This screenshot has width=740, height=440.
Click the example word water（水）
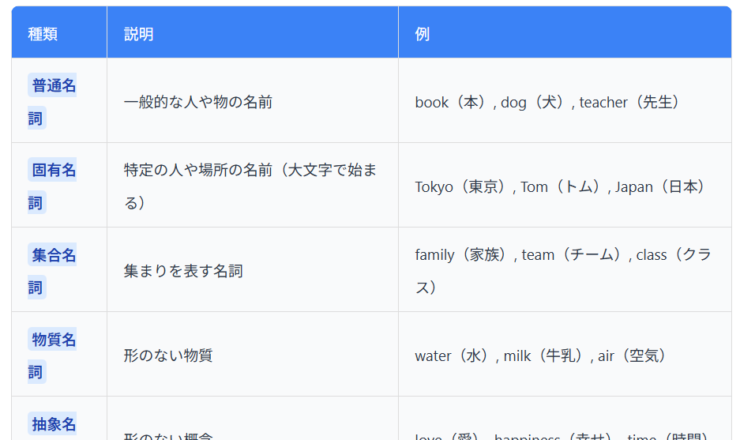[454, 356]
